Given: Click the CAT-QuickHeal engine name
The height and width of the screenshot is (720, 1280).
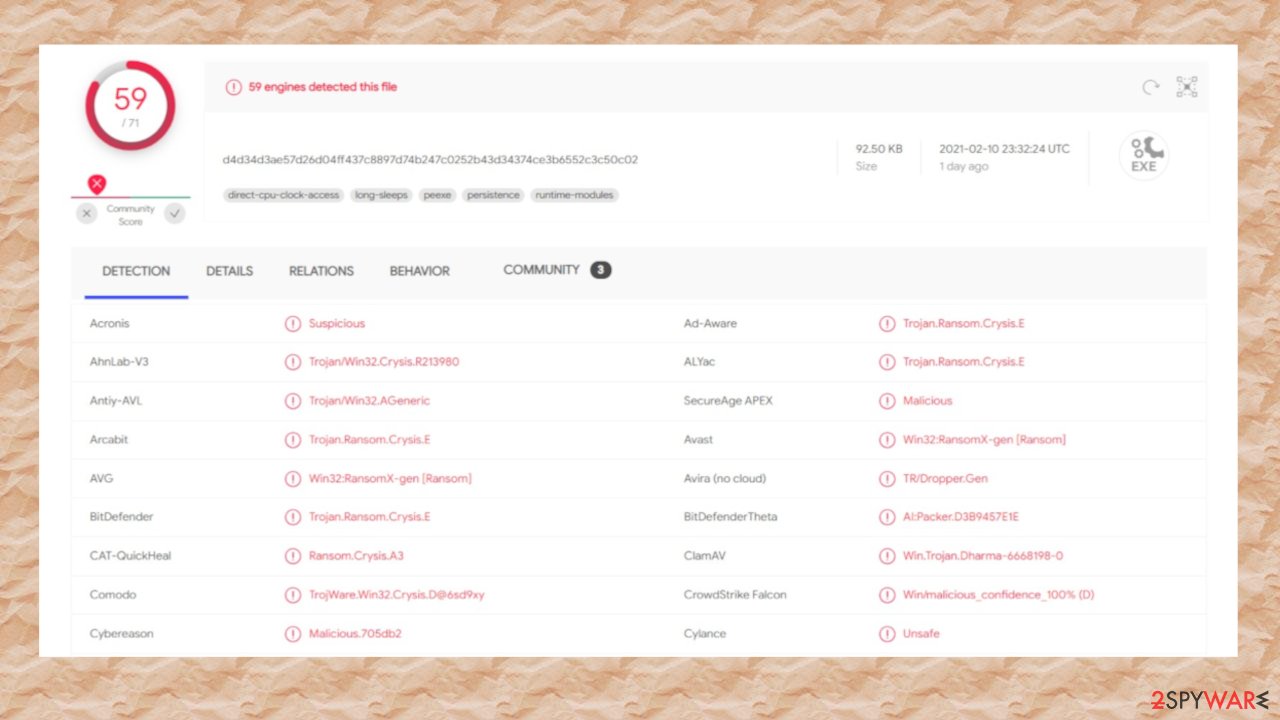Looking at the screenshot, I should coord(131,556).
